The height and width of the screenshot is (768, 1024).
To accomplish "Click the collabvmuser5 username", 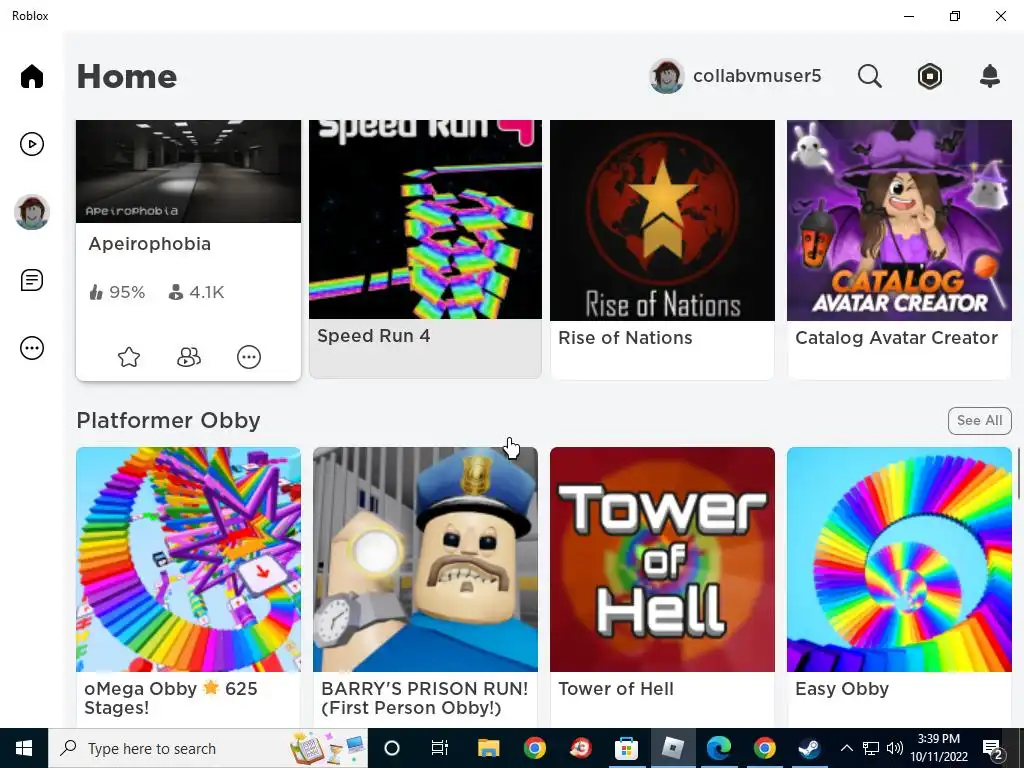I will click(x=757, y=76).
